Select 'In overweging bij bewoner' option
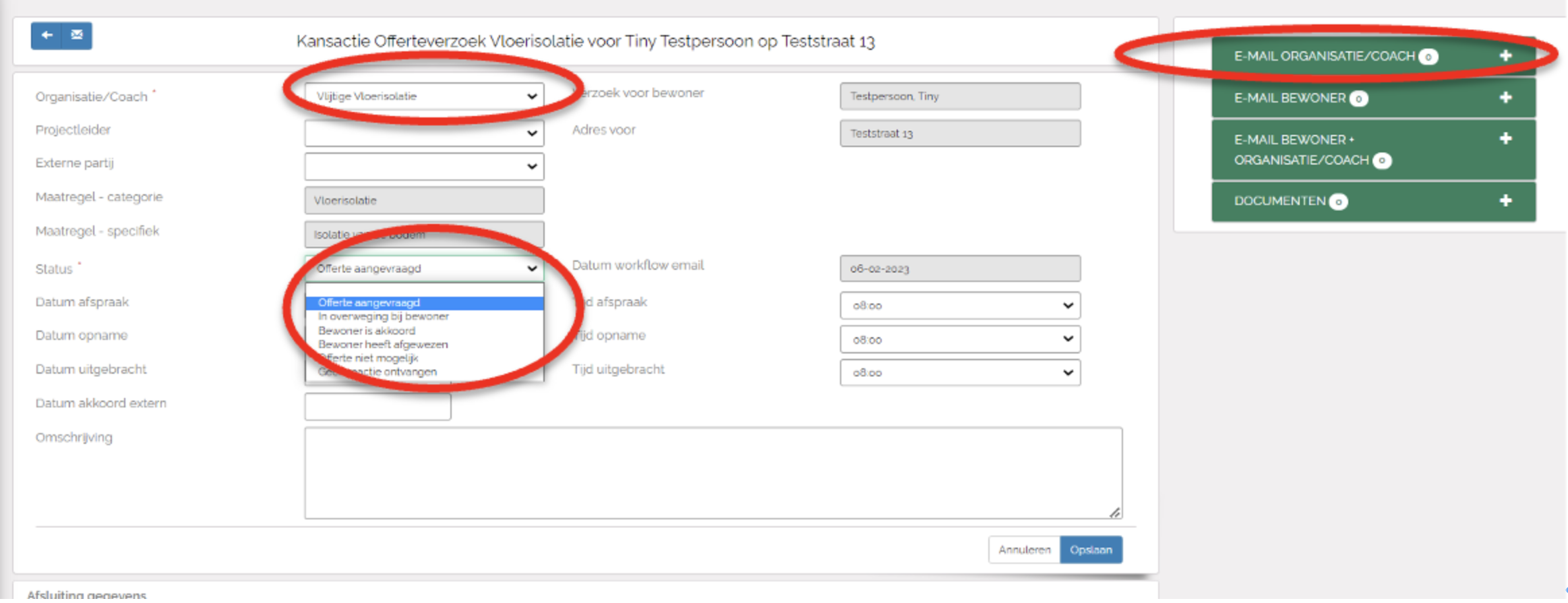Image resolution: width=1568 pixels, height=603 pixels. 383,316
